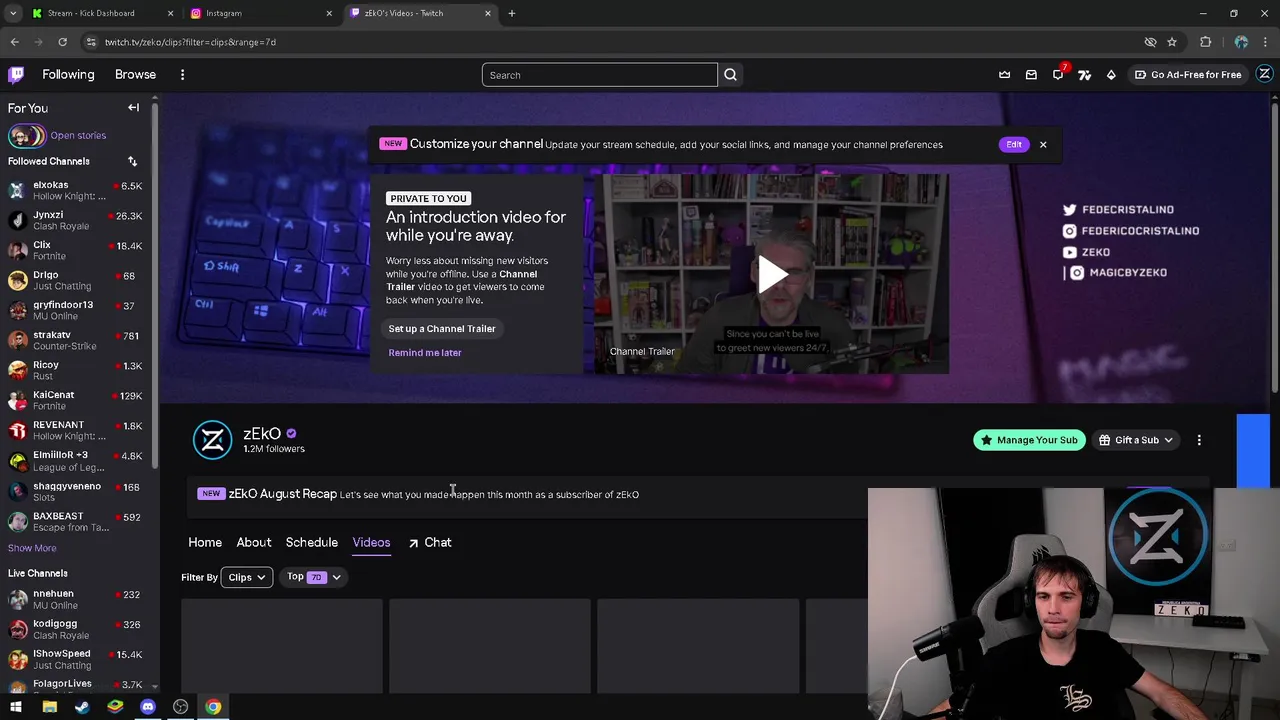Bookmark this page with star icon
This screenshot has width=1280, height=720.
pos(1172,42)
